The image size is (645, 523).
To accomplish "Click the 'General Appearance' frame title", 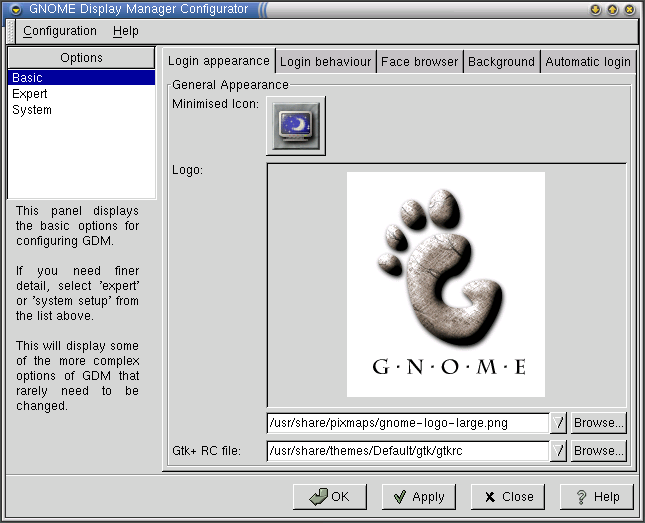I will coord(230,85).
